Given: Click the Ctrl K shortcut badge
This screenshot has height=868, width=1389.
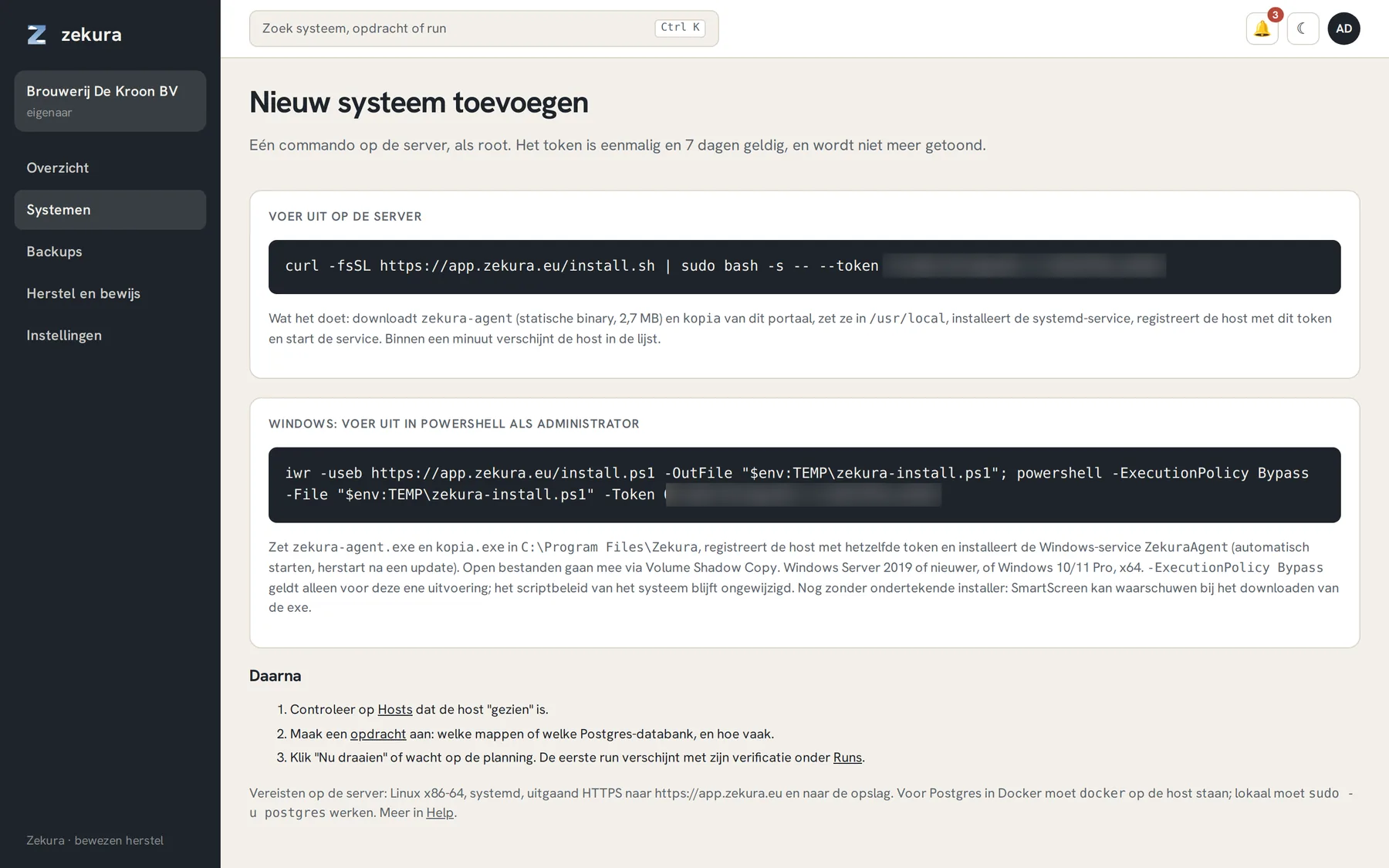Looking at the screenshot, I should click(680, 28).
